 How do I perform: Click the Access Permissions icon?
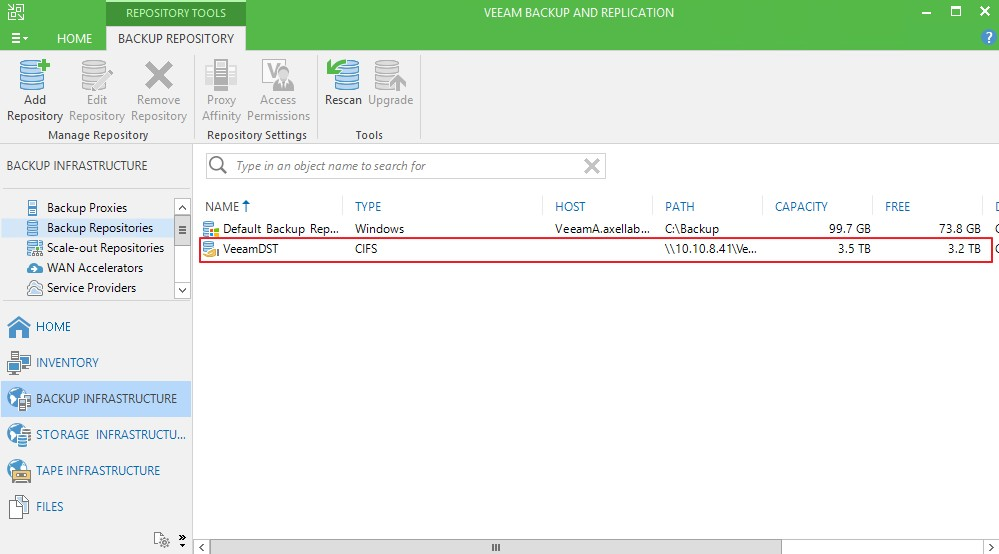(x=278, y=77)
